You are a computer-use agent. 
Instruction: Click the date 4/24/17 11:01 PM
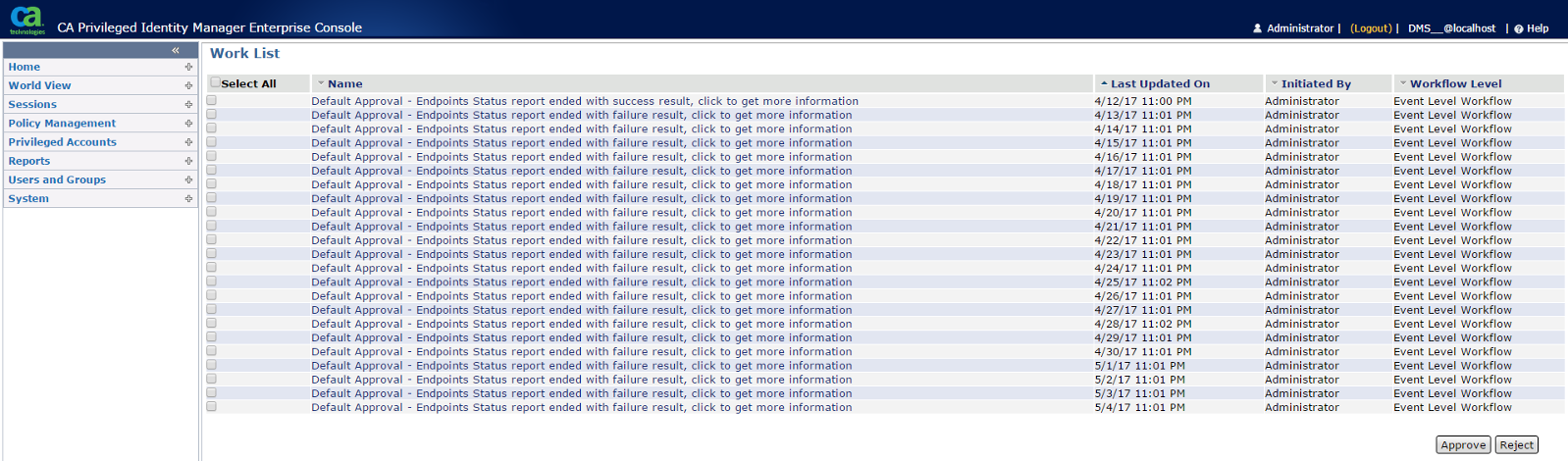pyautogui.click(x=1143, y=268)
